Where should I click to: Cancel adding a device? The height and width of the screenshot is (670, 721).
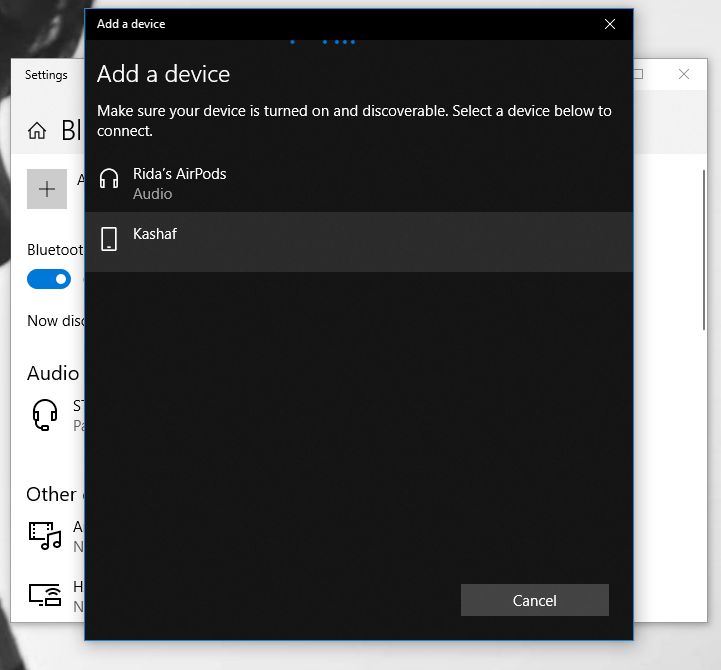pyautogui.click(x=534, y=600)
